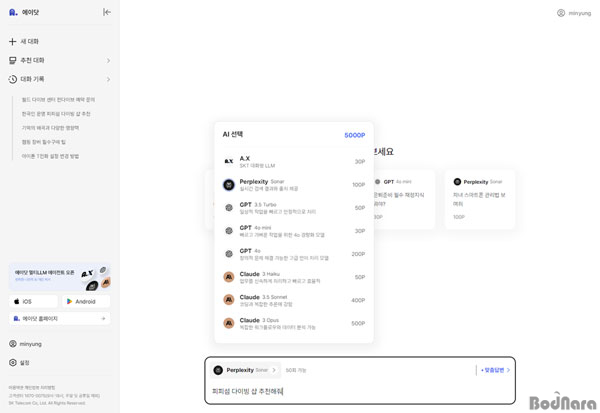Select Claude 3.5 Sonnet model
This screenshot has height=413, width=600.
(294, 300)
